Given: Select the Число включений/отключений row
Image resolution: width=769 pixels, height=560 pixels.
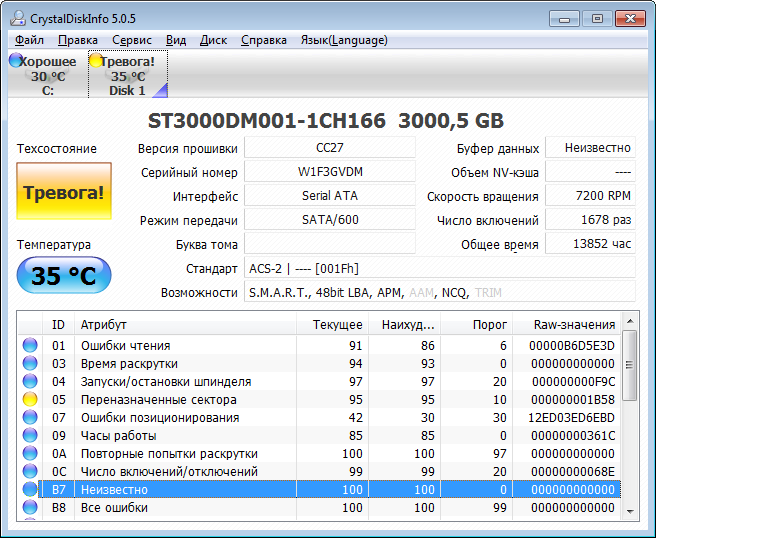Looking at the screenshot, I should (320, 471).
